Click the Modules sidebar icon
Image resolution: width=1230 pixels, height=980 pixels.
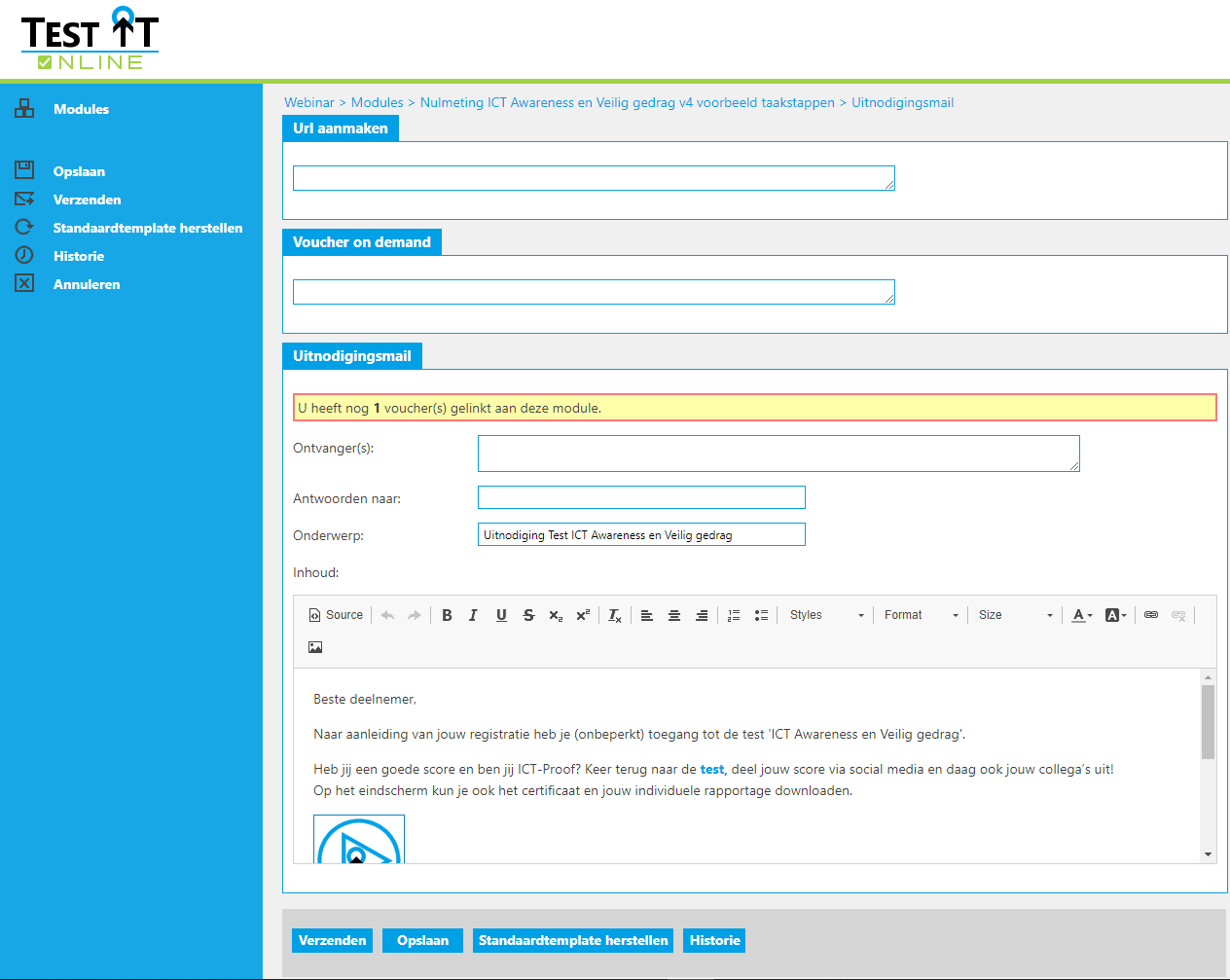[24, 109]
